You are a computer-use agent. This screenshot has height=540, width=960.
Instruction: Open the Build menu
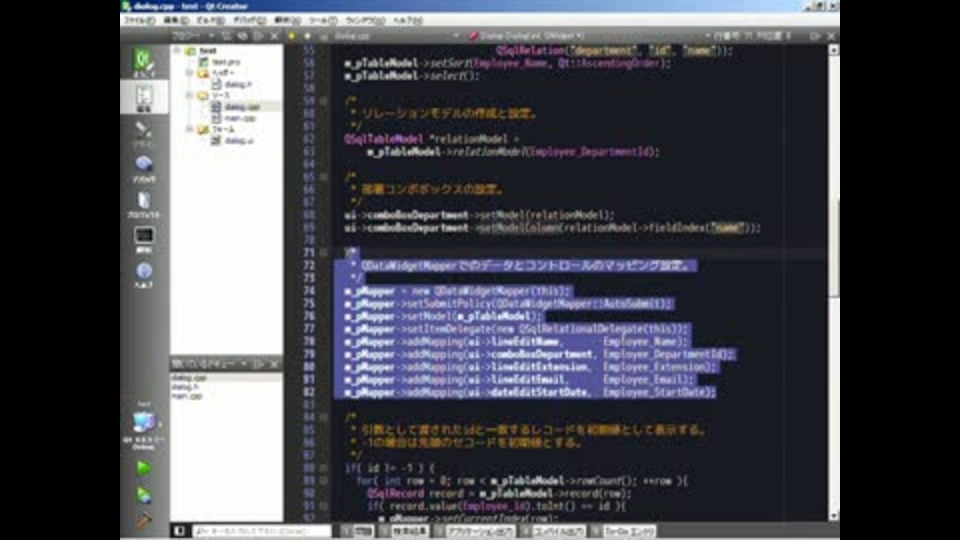(210, 20)
